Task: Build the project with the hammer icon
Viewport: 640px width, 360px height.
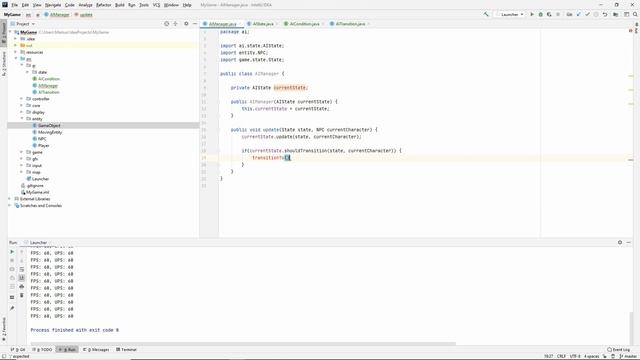Action: point(486,14)
